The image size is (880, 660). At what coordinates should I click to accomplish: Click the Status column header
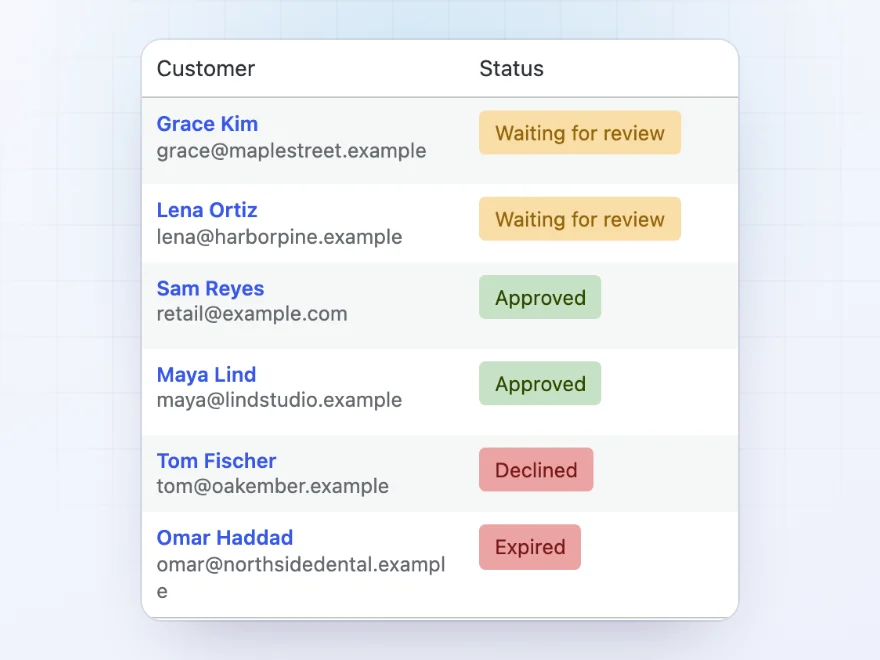(x=511, y=68)
